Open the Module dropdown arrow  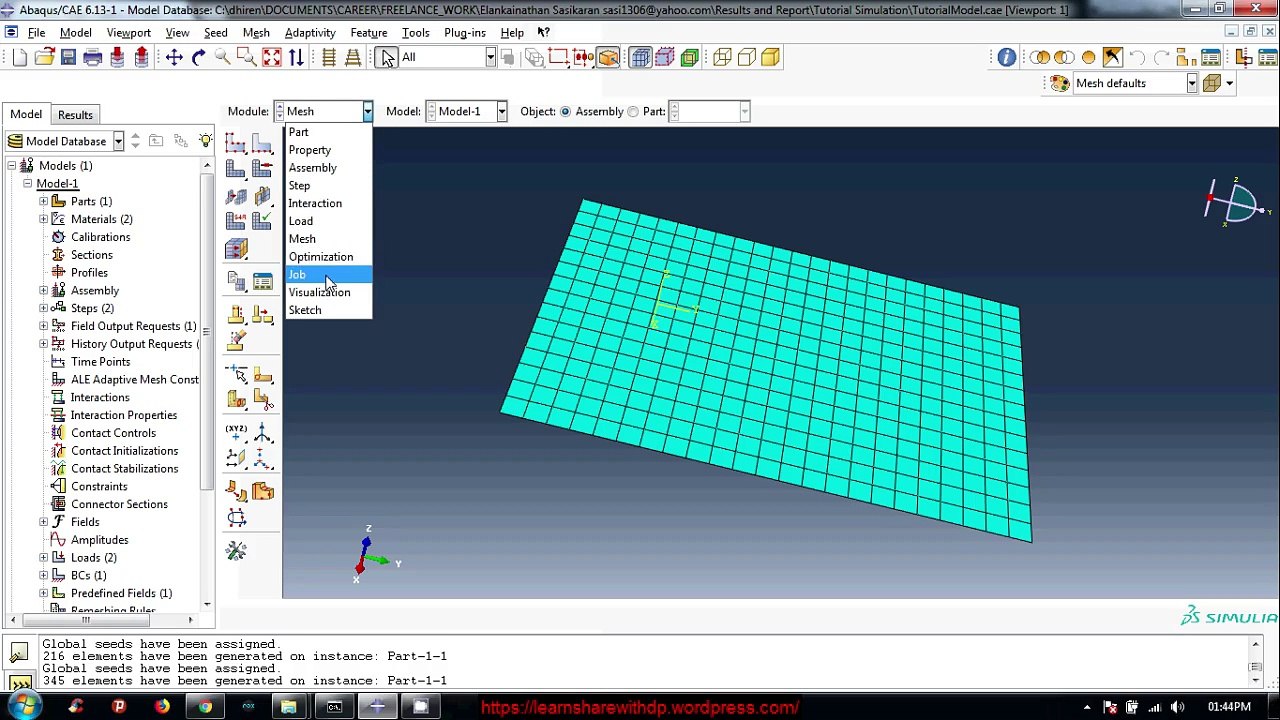click(x=367, y=112)
